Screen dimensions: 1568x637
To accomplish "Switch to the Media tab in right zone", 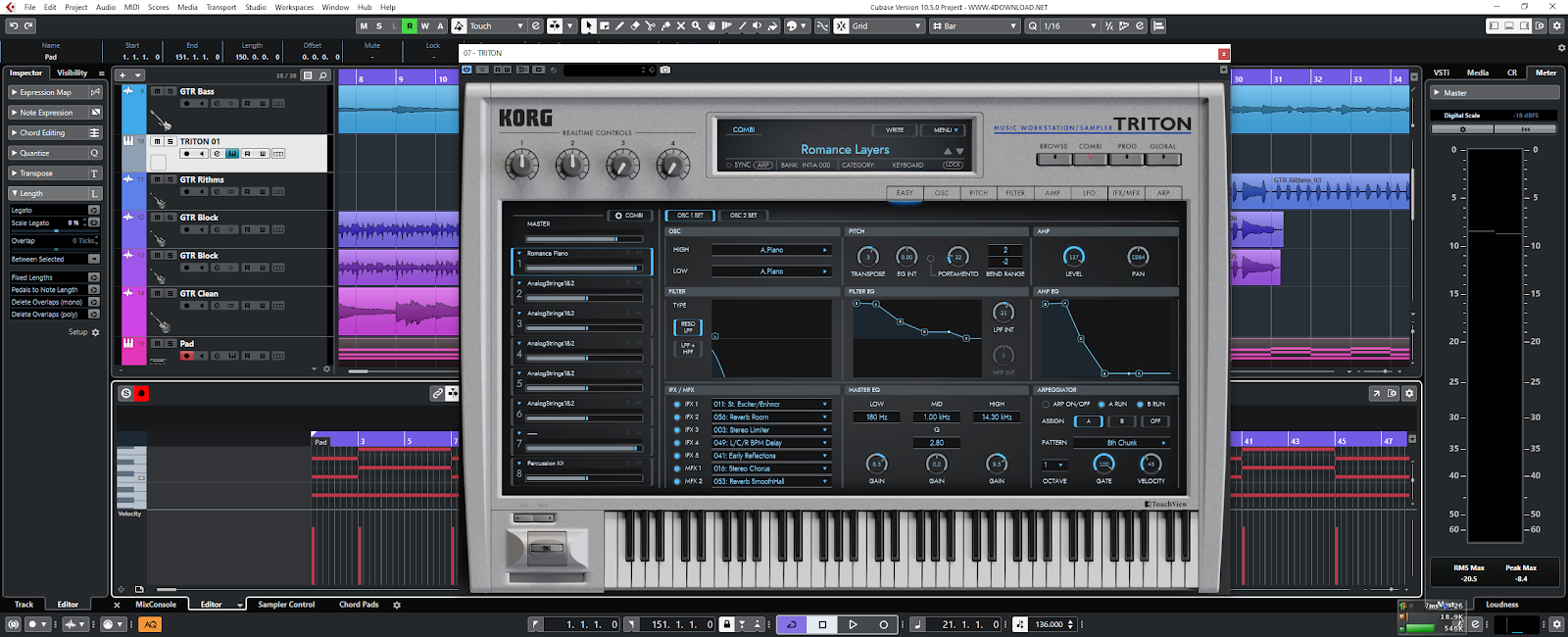I will (1478, 73).
